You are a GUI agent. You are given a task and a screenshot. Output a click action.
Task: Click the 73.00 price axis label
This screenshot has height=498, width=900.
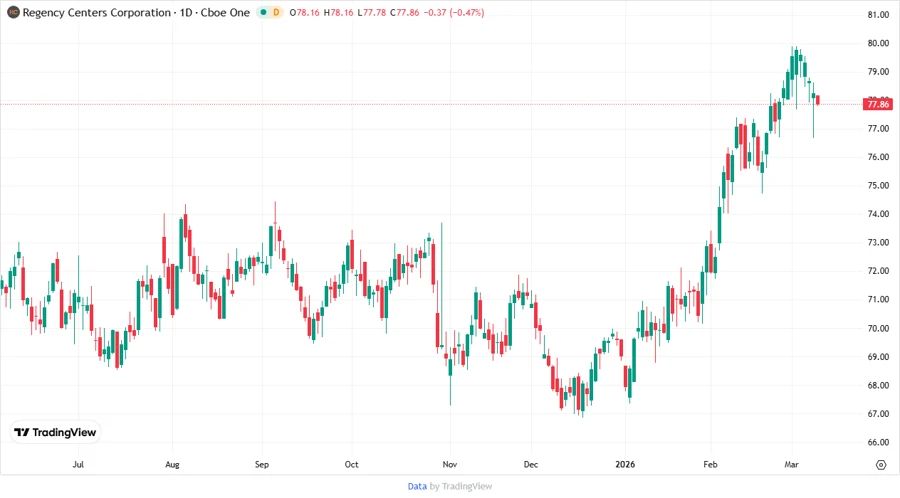tap(878, 243)
